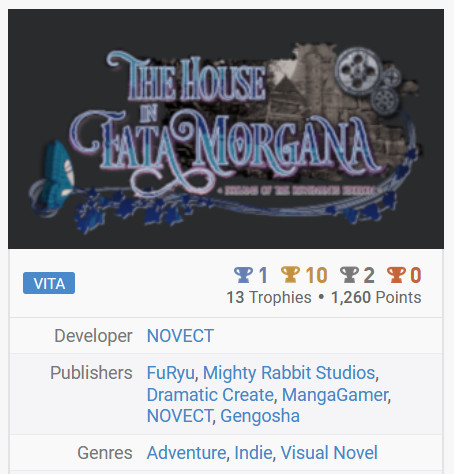This screenshot has height=474, width=454.
Task: Open the FuRyu publisher link
Action: coord(171,373)
